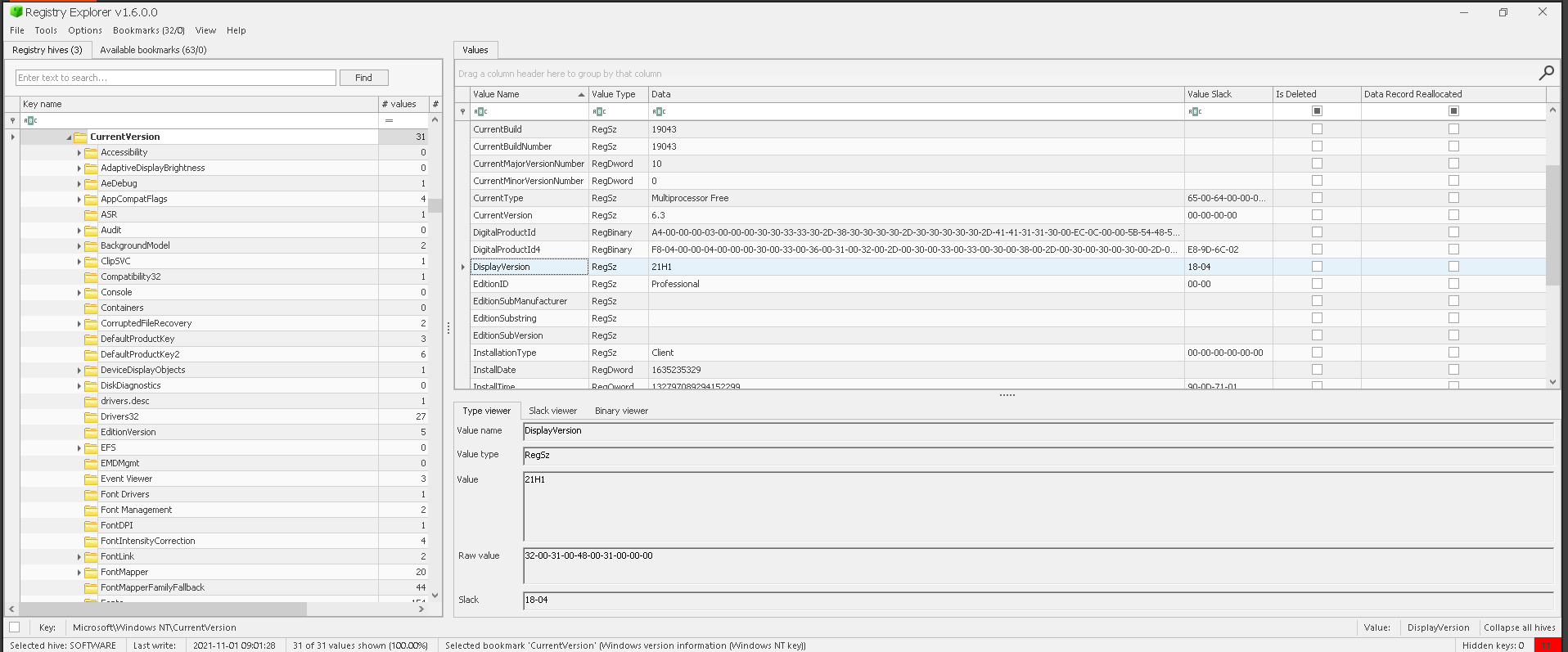The height and width of the screenshot is (652, 1568).
Task: Toggle Is Deleted checkbox for CurrentVersion value row
Action: click(1317, 215)
